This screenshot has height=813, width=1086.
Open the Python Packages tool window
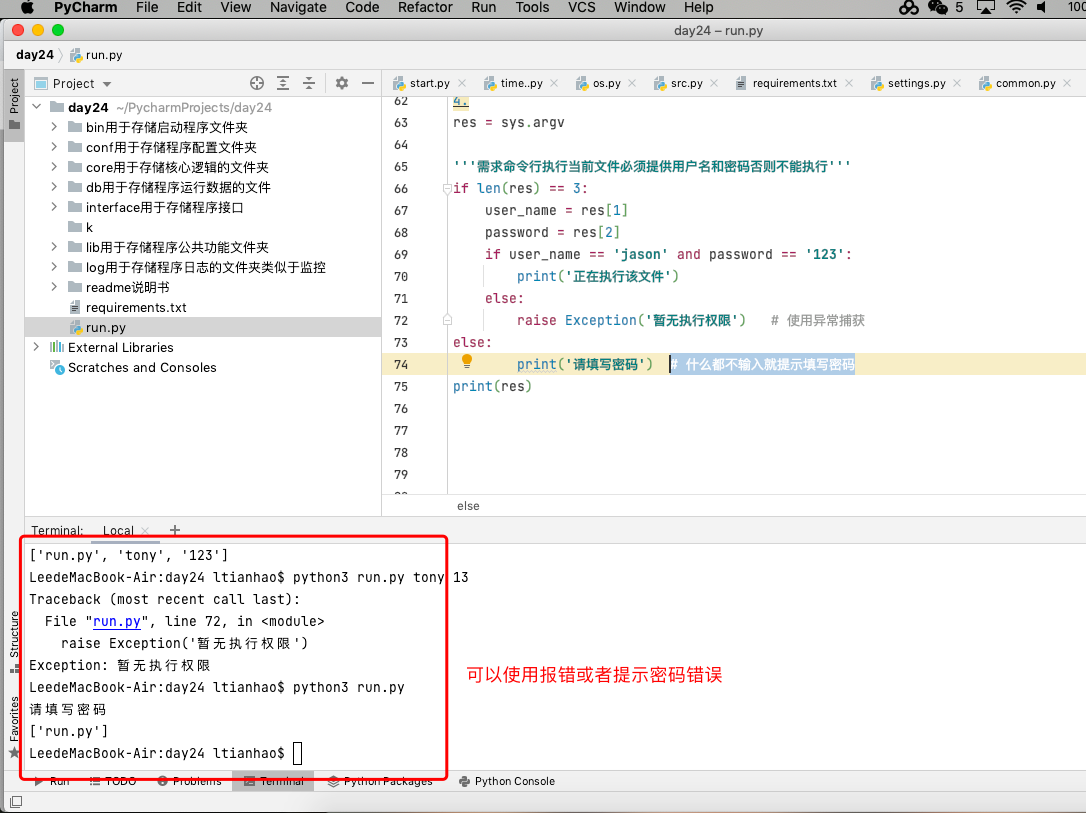coord(380,781)
